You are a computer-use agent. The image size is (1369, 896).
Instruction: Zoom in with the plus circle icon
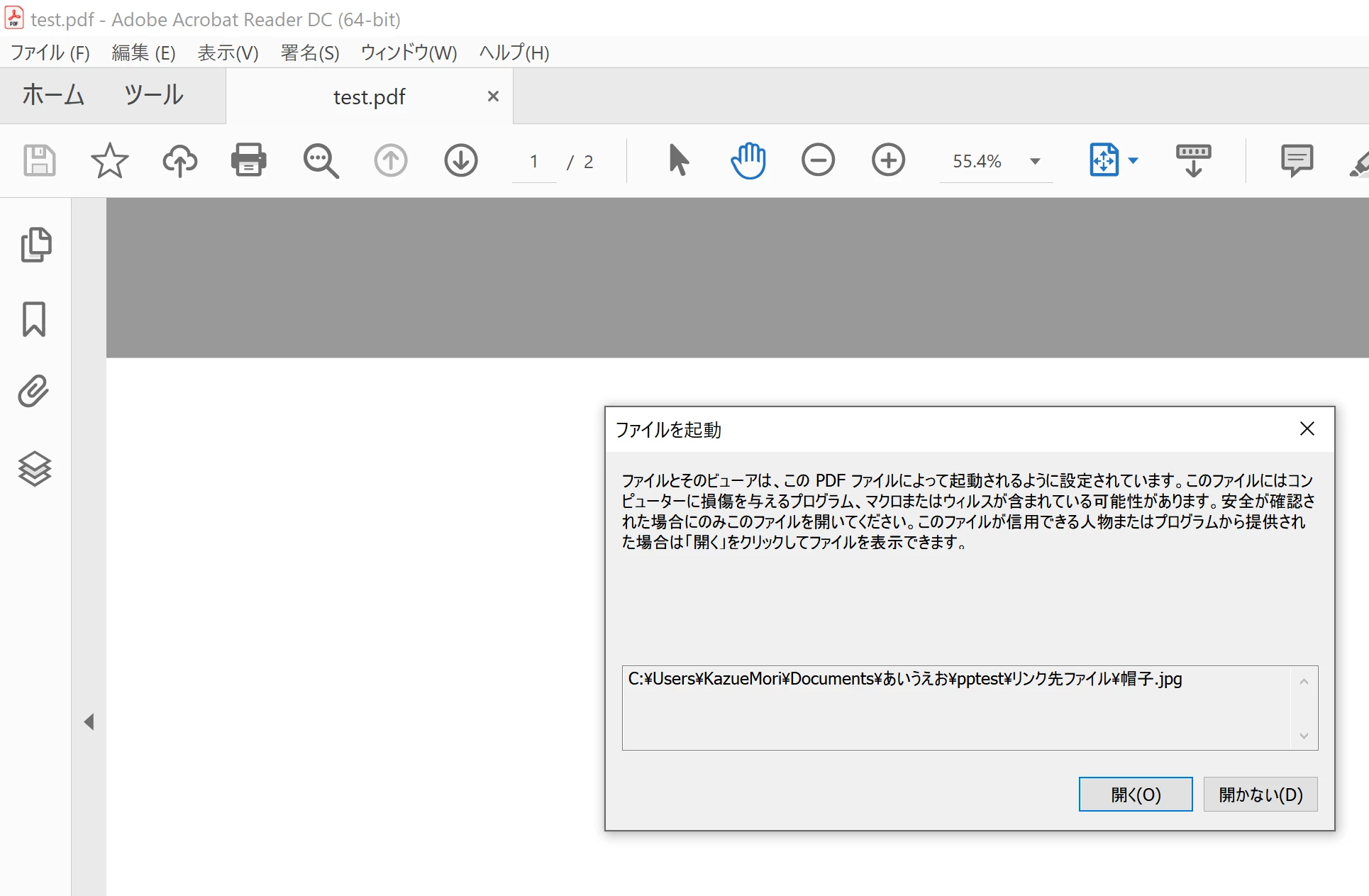(x=888, y=160)
